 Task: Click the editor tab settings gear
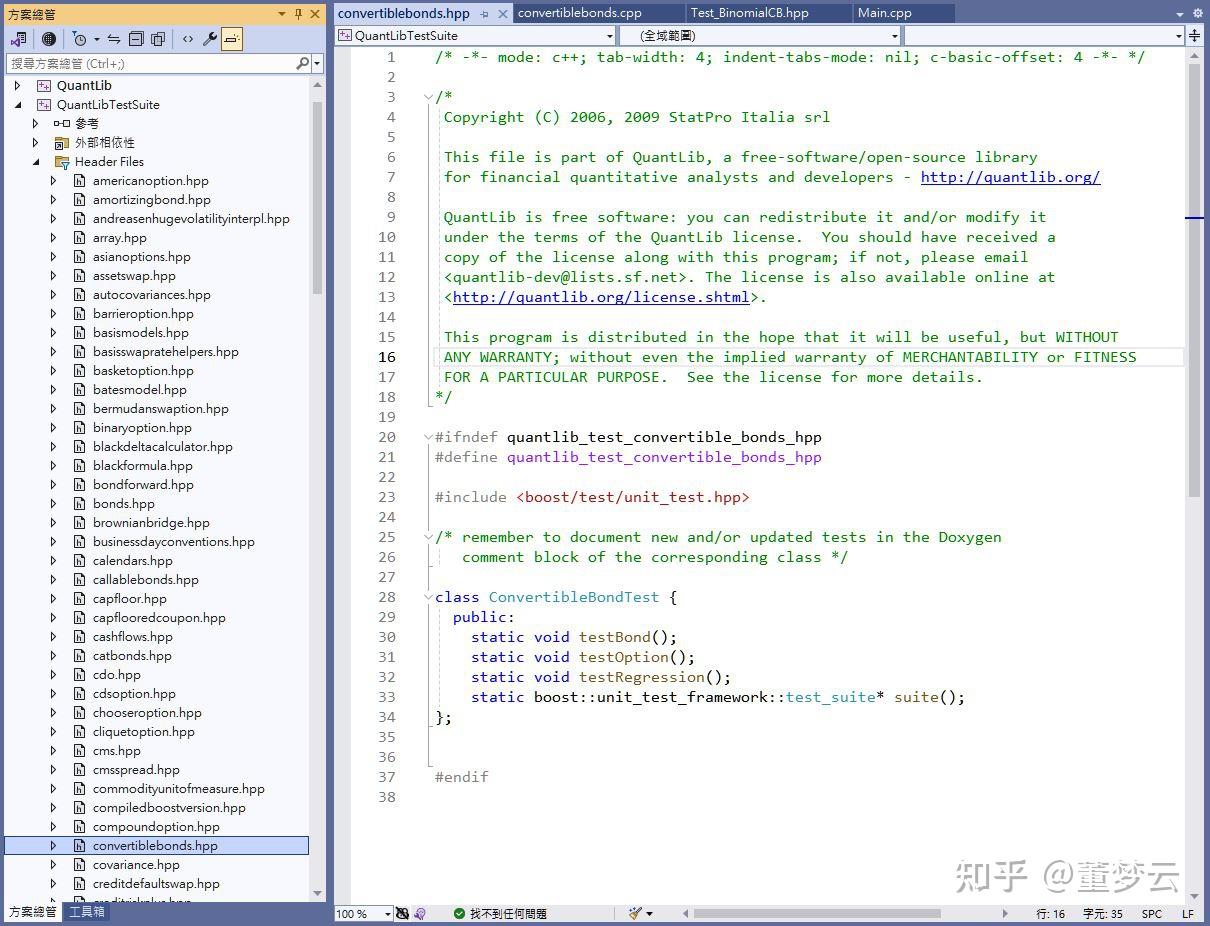(1197, 14)
